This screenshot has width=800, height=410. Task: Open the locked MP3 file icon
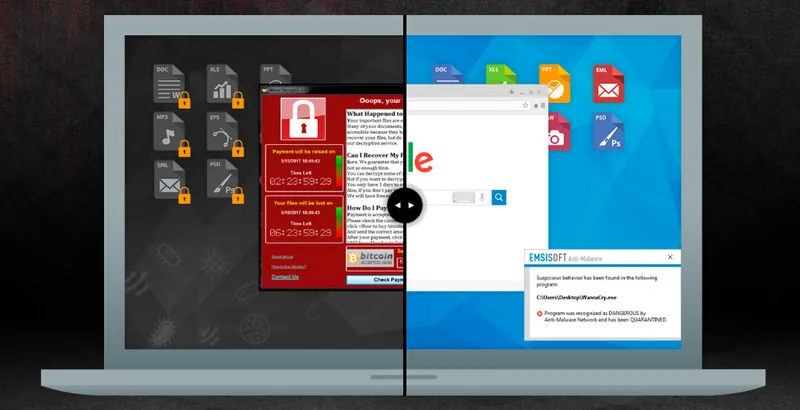[170, 133]
